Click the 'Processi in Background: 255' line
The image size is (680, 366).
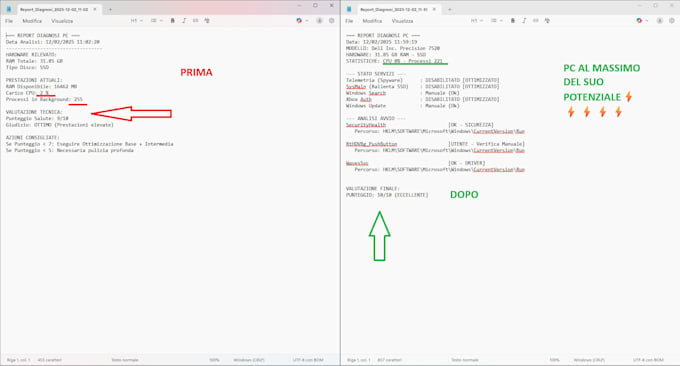point(44,99)
